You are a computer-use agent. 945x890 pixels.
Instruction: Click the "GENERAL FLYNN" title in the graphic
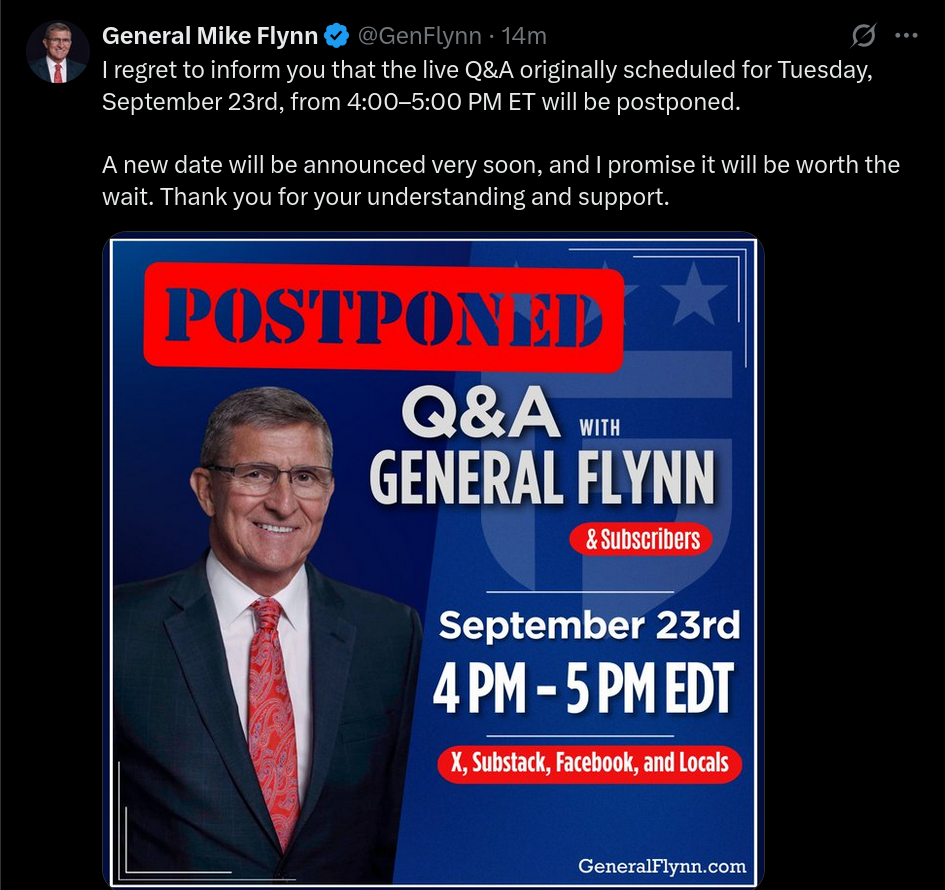[542, 476]
